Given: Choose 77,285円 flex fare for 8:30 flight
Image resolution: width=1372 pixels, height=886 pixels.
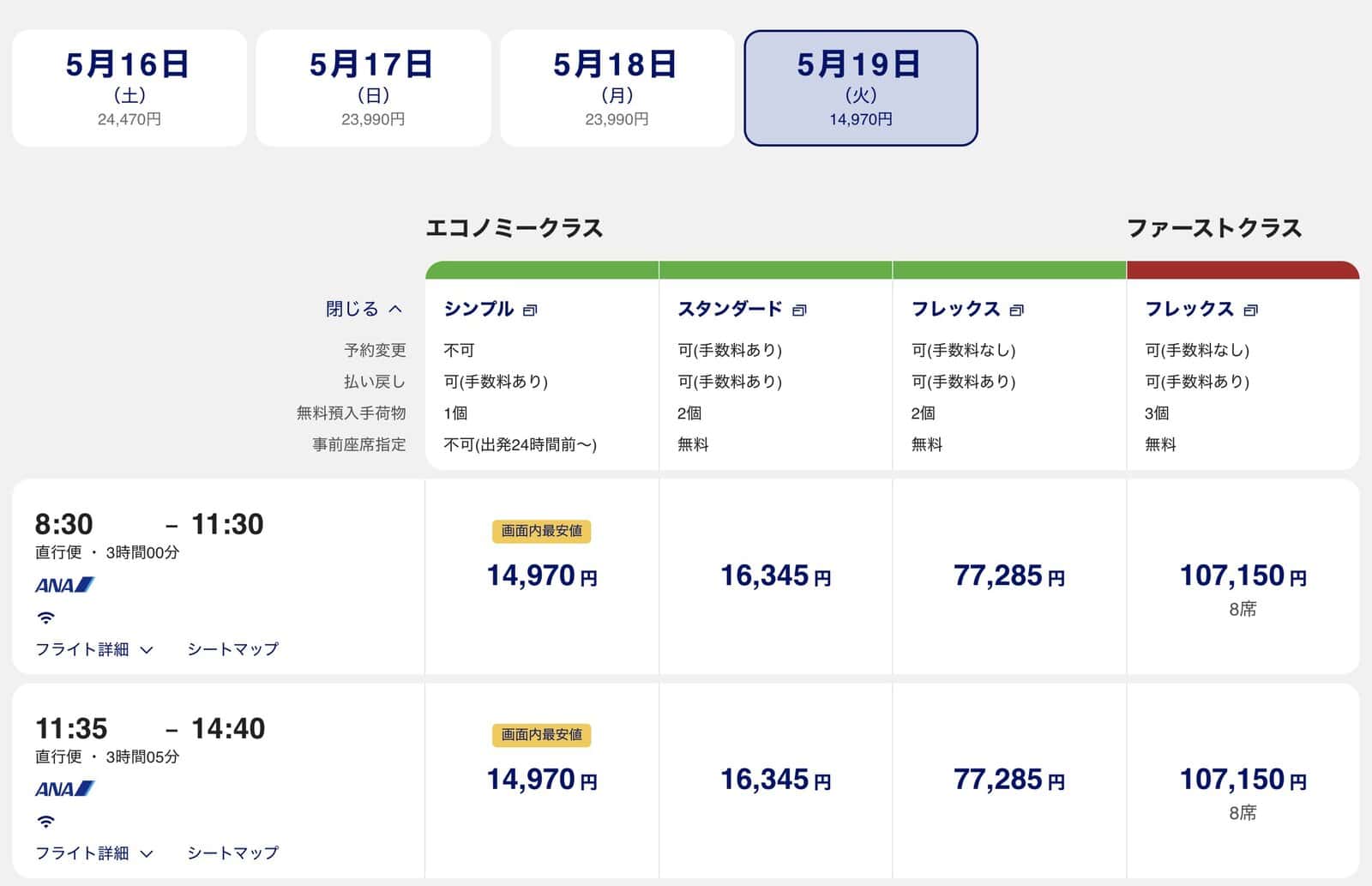Looking at the screenshot, I should pyautogui.click(x=1009, y=576).
